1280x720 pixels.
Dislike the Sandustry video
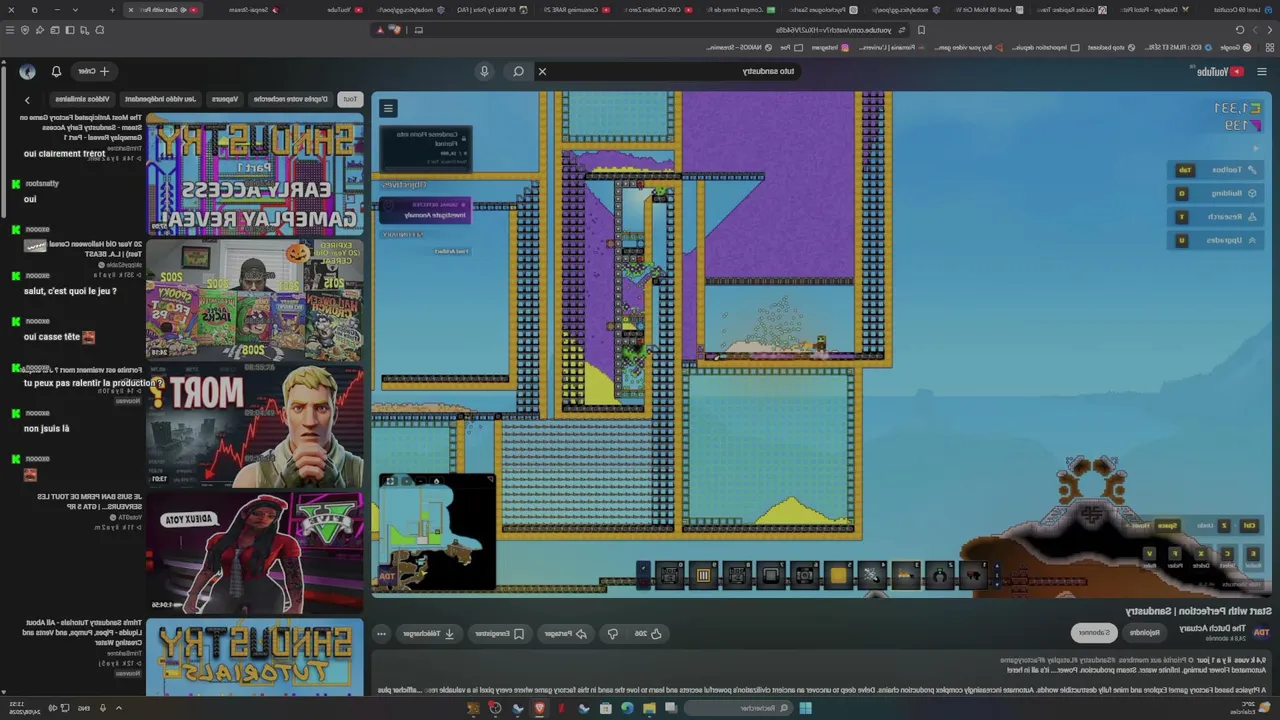click(x=612, y=633)
